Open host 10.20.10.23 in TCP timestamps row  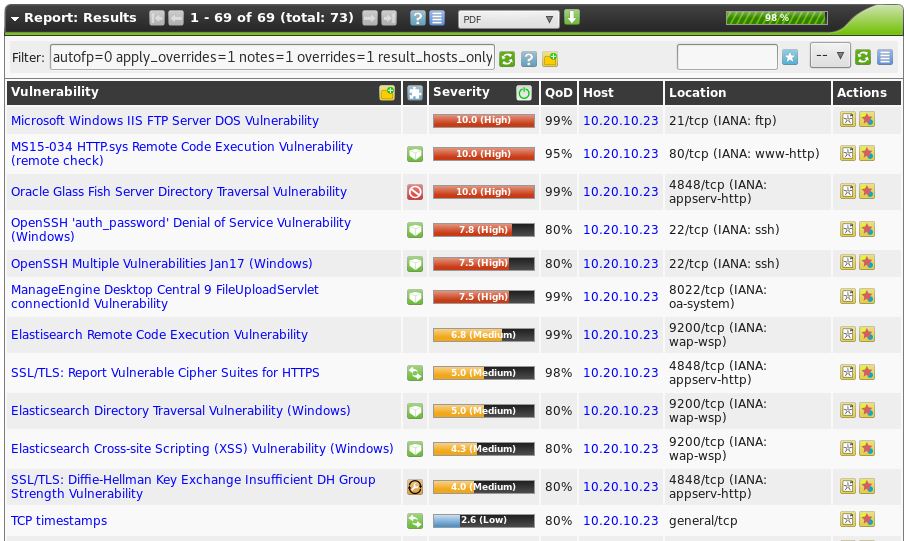click(620, 521)
